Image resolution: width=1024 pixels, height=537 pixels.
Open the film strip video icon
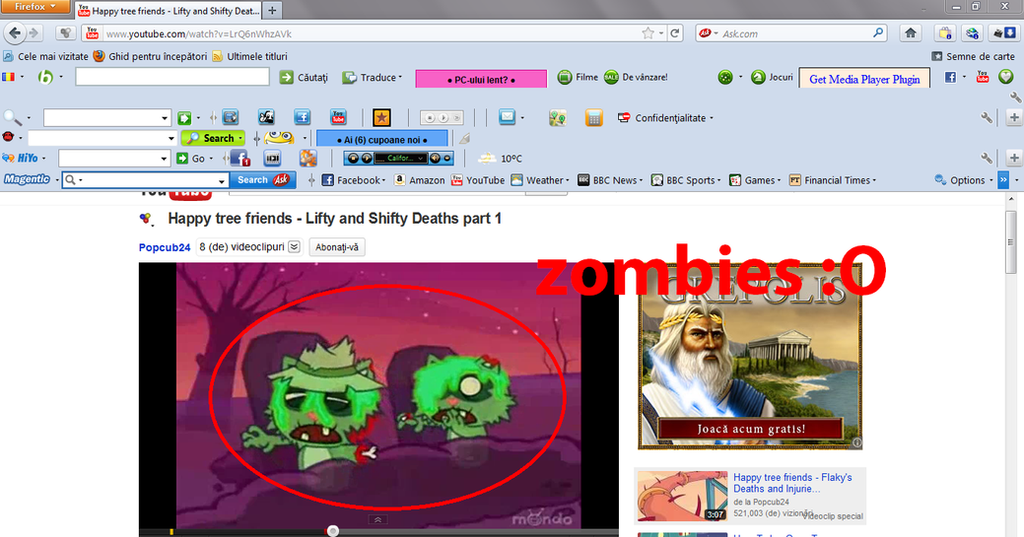pyautogui.click(x=272, y=158)
